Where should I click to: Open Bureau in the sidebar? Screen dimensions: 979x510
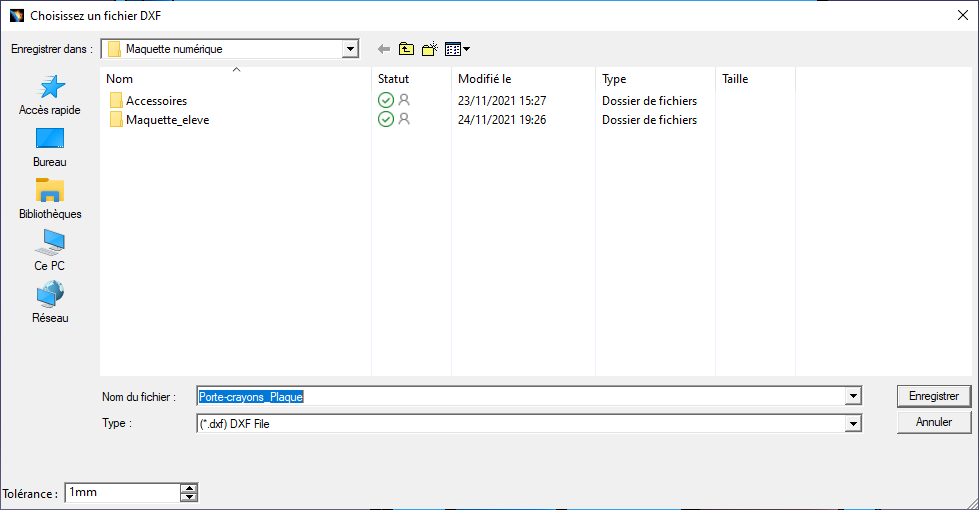point(50,148)
